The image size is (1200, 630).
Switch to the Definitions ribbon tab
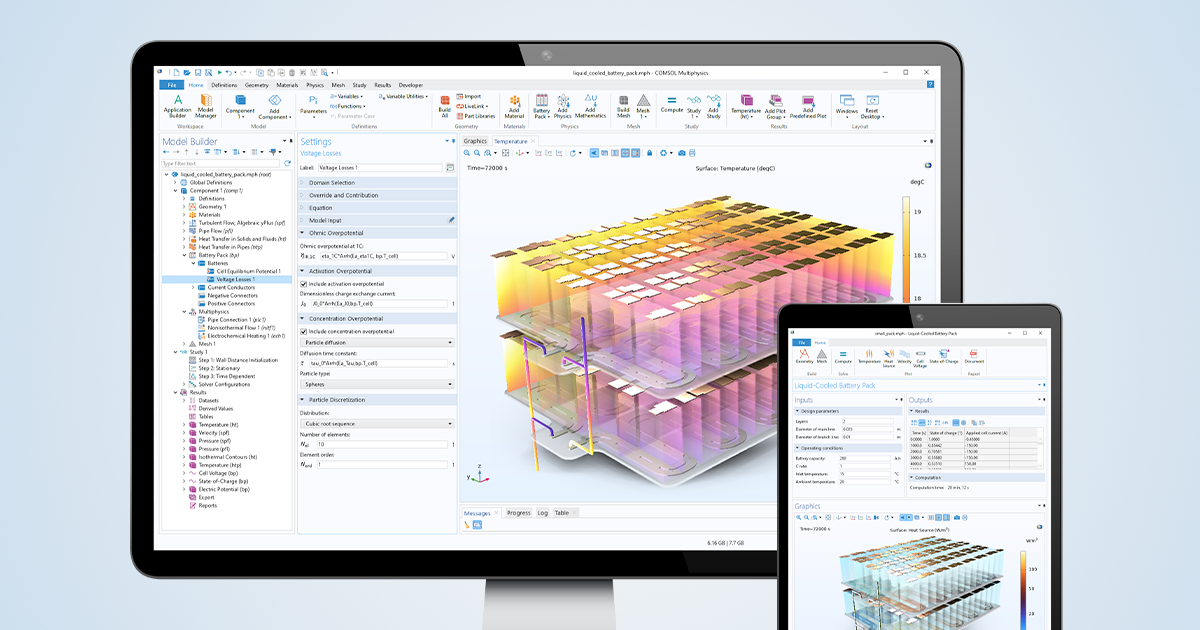224,85
